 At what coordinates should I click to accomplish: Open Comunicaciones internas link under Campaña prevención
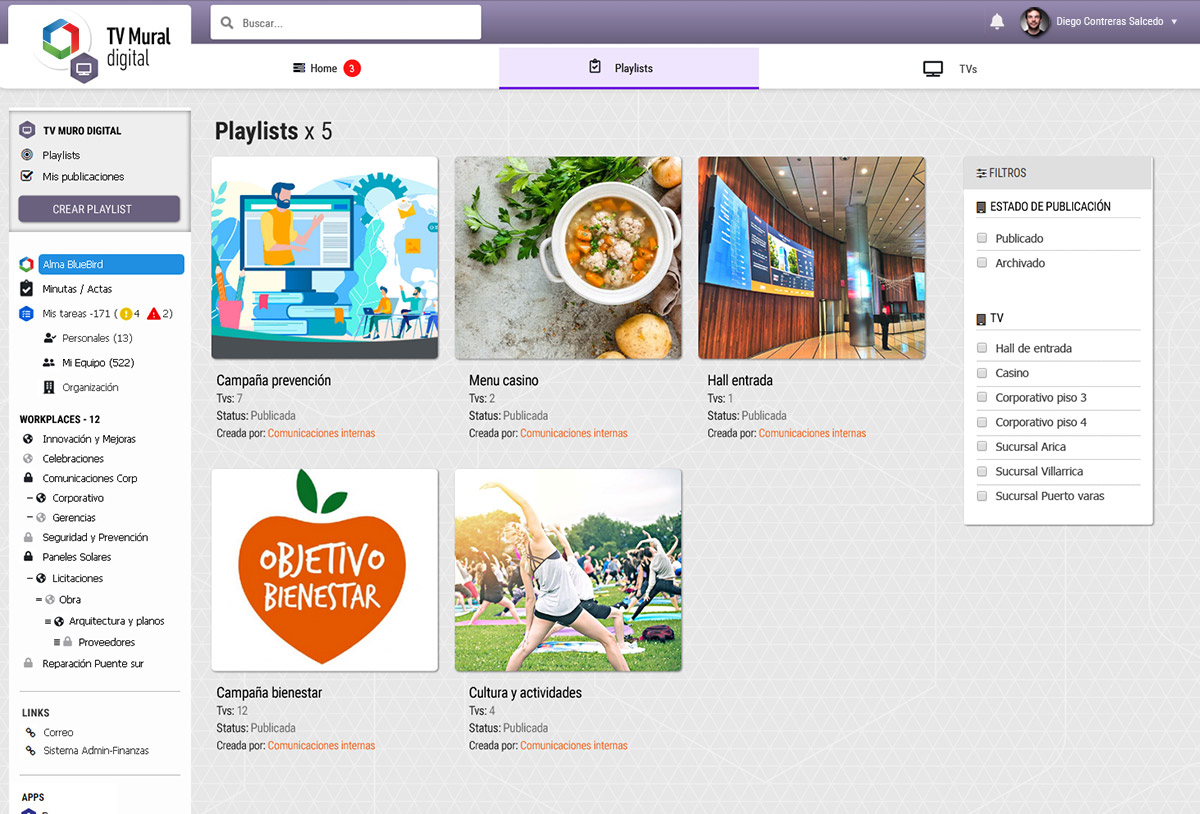(321, 433)
